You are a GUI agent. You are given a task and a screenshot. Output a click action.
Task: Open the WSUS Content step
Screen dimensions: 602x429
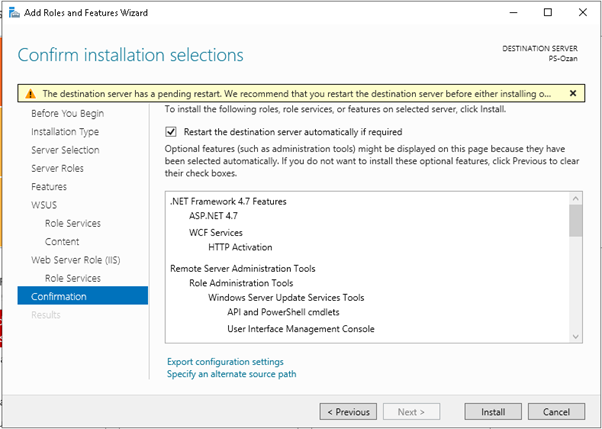coord(62,241)
